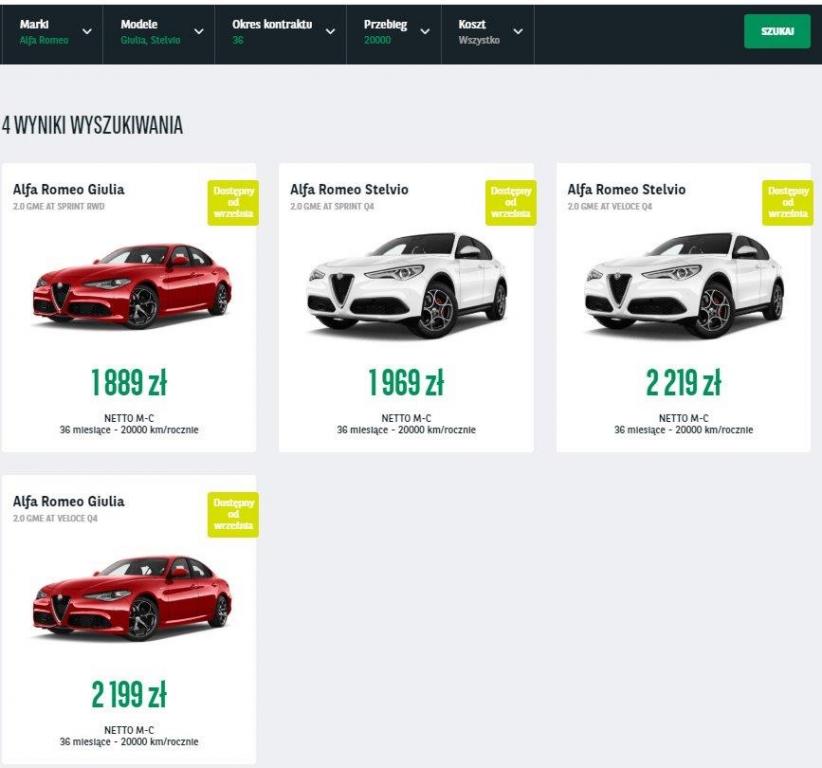Open the white Stelvio Veloce Q4 car image

click(x=684, y=286)
